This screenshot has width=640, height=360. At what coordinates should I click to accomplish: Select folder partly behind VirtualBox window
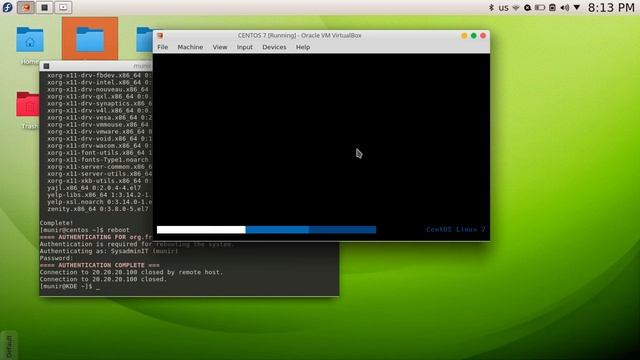point(144,39)
